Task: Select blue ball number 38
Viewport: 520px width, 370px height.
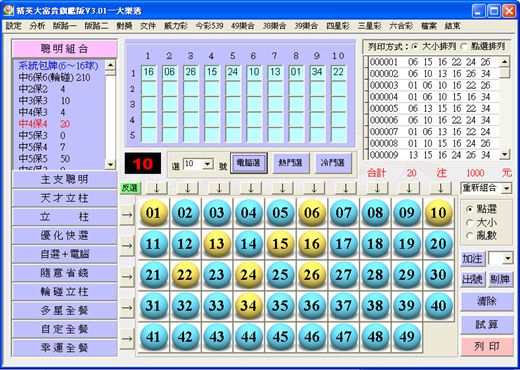Action: click(x=375, y=306)
